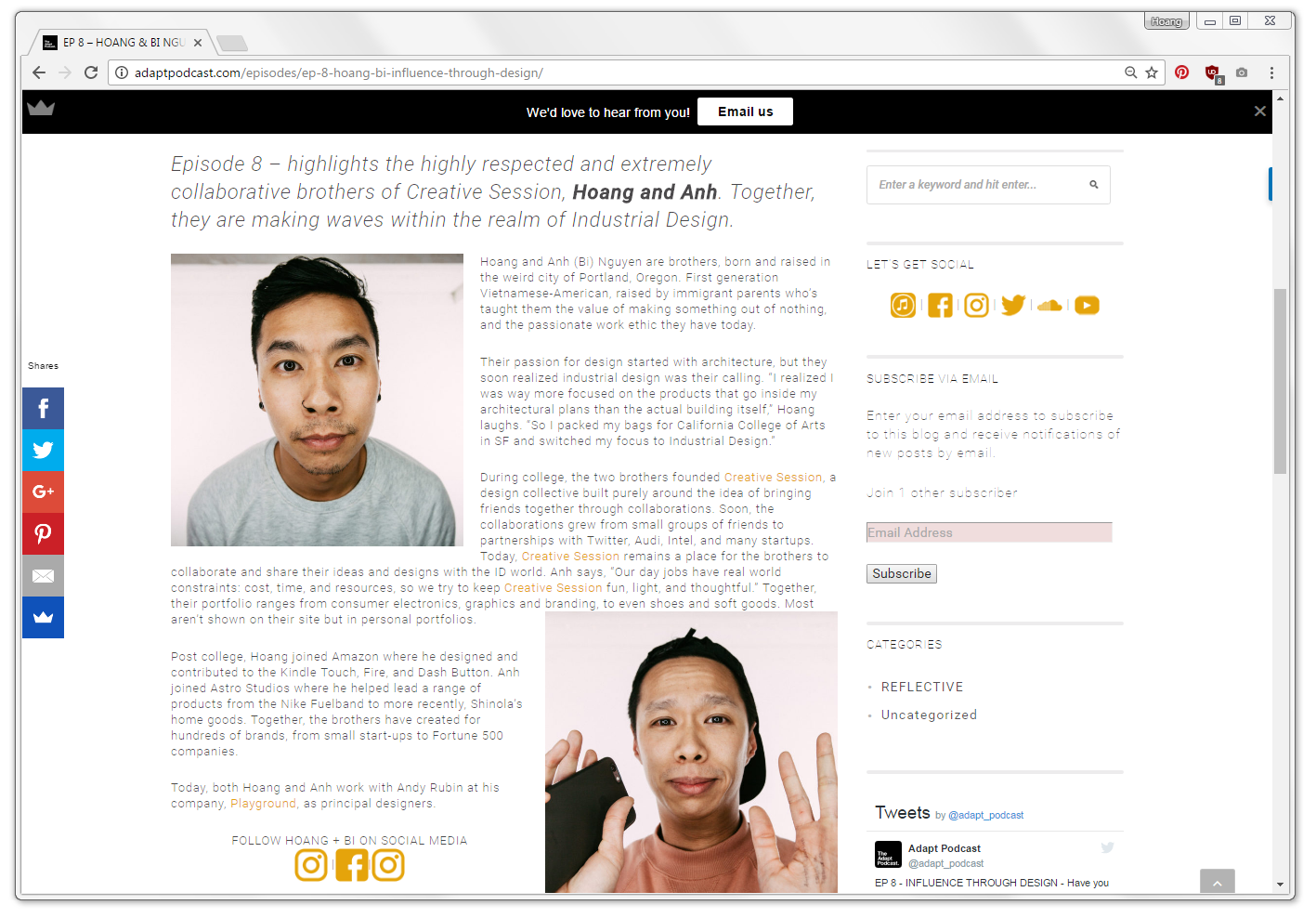Viewport: 1316px width, 918px height.
Task: Open the Chrome three-dot menu
Action: point(1271,72)
